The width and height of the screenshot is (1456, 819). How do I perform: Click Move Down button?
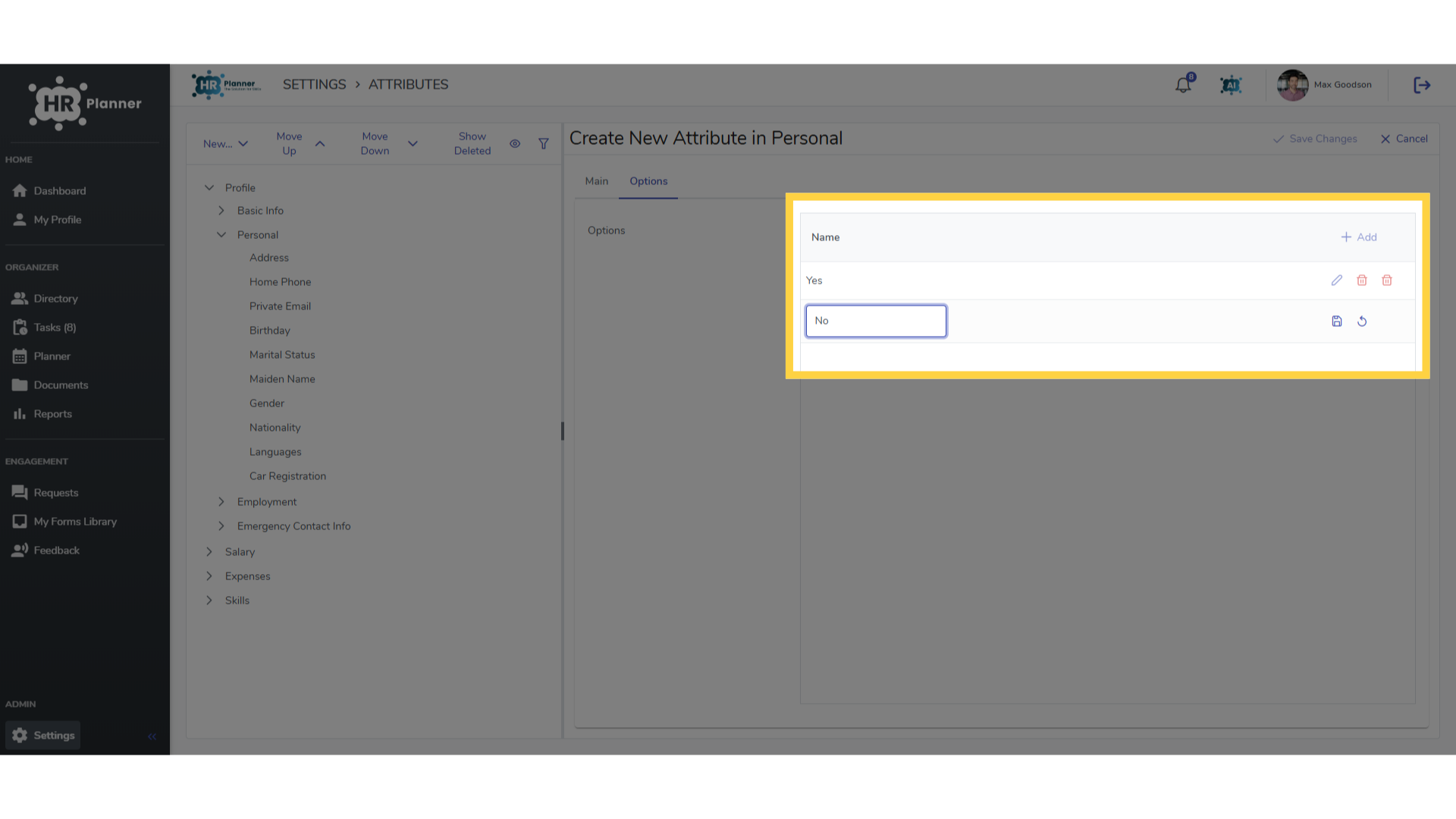click(x=388, y=144)
